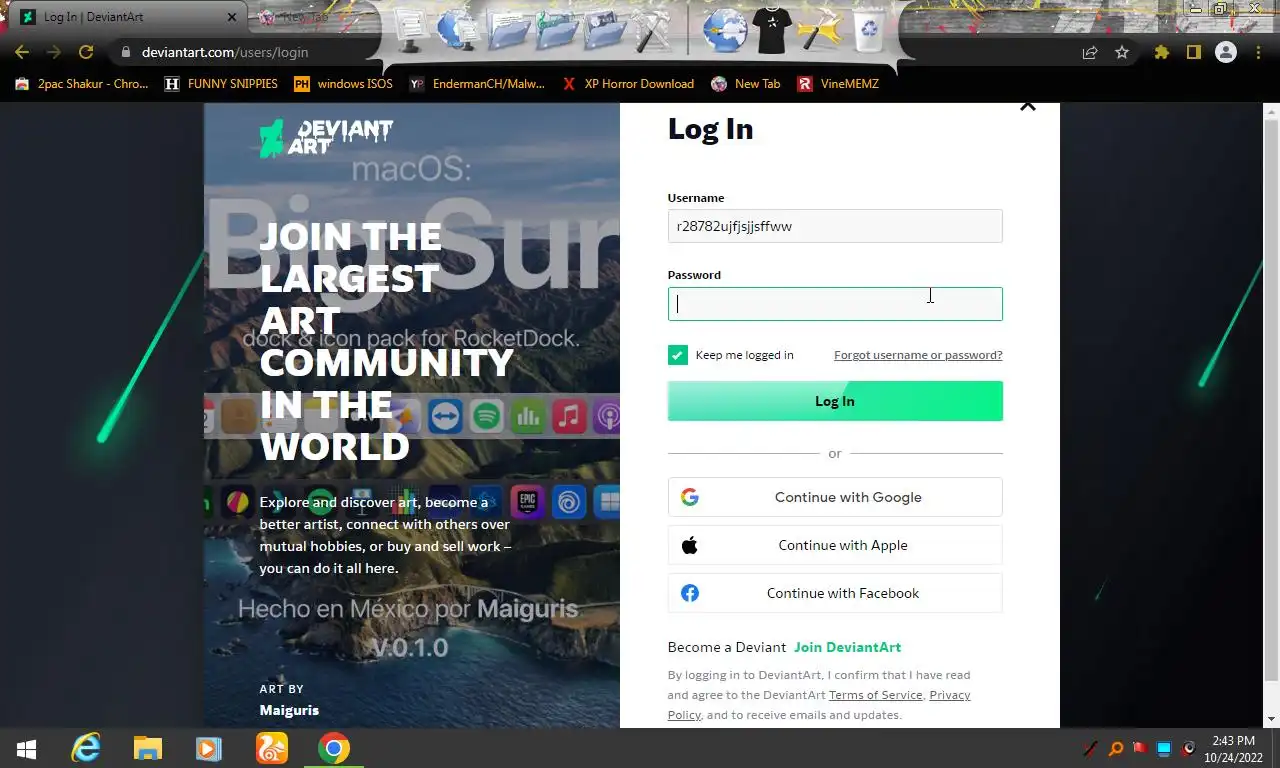Open VineMEMZ bookmark

[x=838, y=84]
